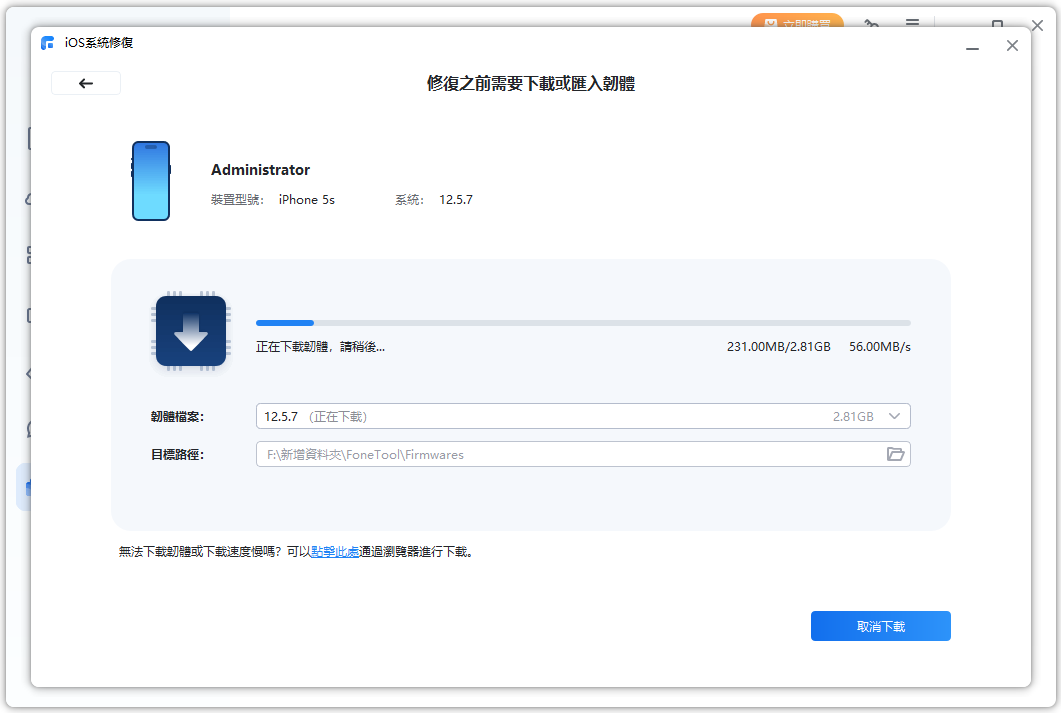The width and height of the screenshot is (1061, 713).
Task: Click the key icon beside 立即購買
Action: [x=871, y=23]
